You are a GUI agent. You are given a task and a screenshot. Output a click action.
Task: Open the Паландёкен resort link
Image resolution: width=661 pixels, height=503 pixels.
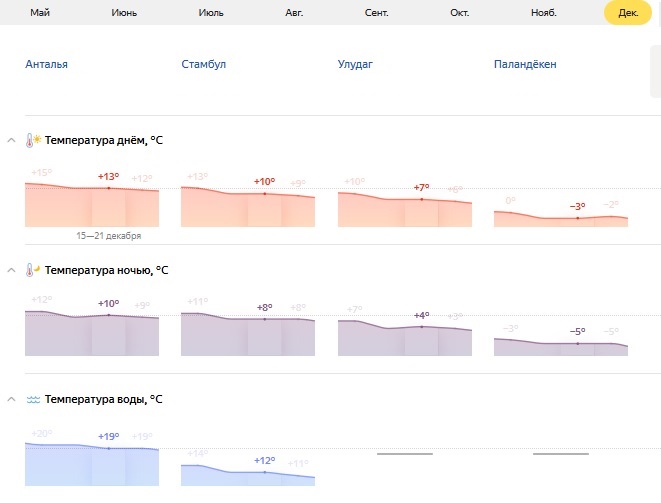tap(525, 64)
